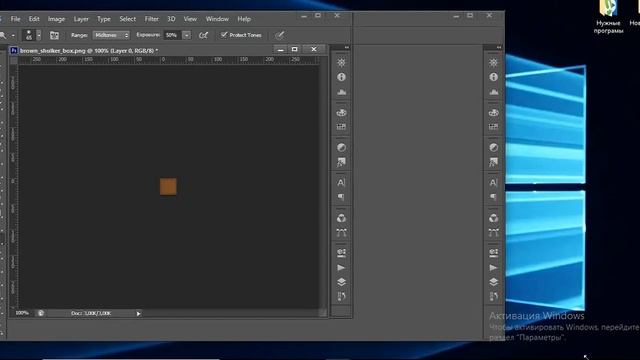Open the Нужные программы desktop folder icon

coord(608,17)
